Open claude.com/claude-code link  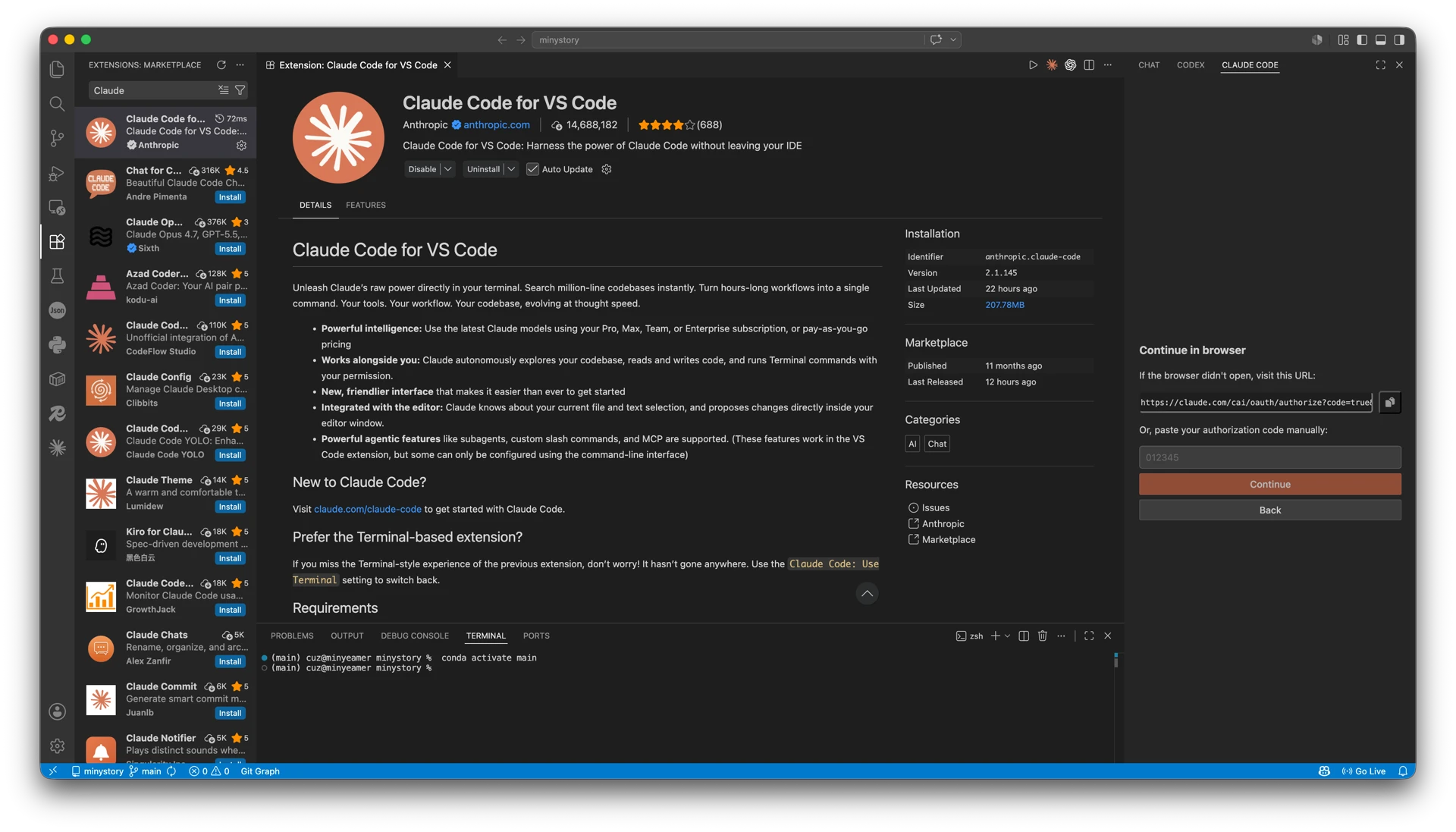[368, 509]
